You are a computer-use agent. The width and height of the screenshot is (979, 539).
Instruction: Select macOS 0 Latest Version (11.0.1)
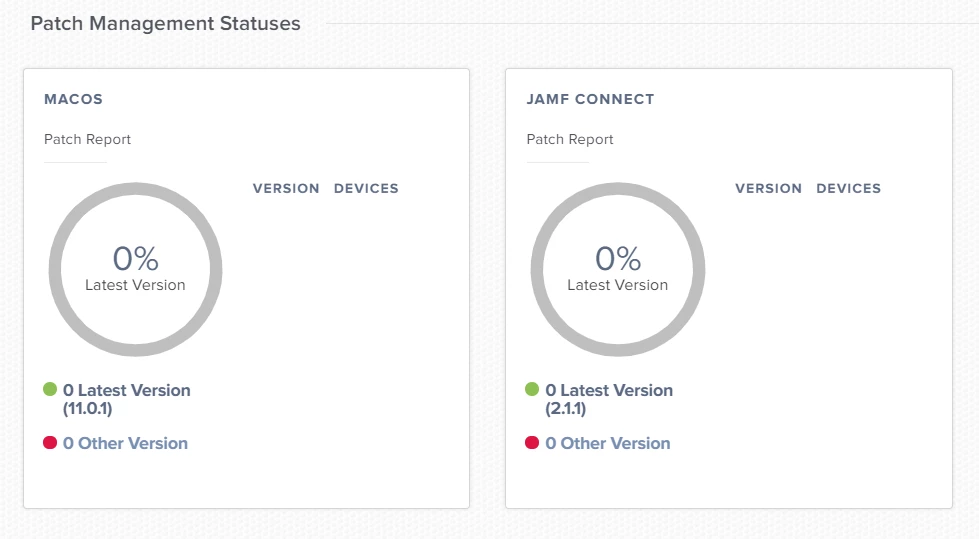click(x=127, y=399)
